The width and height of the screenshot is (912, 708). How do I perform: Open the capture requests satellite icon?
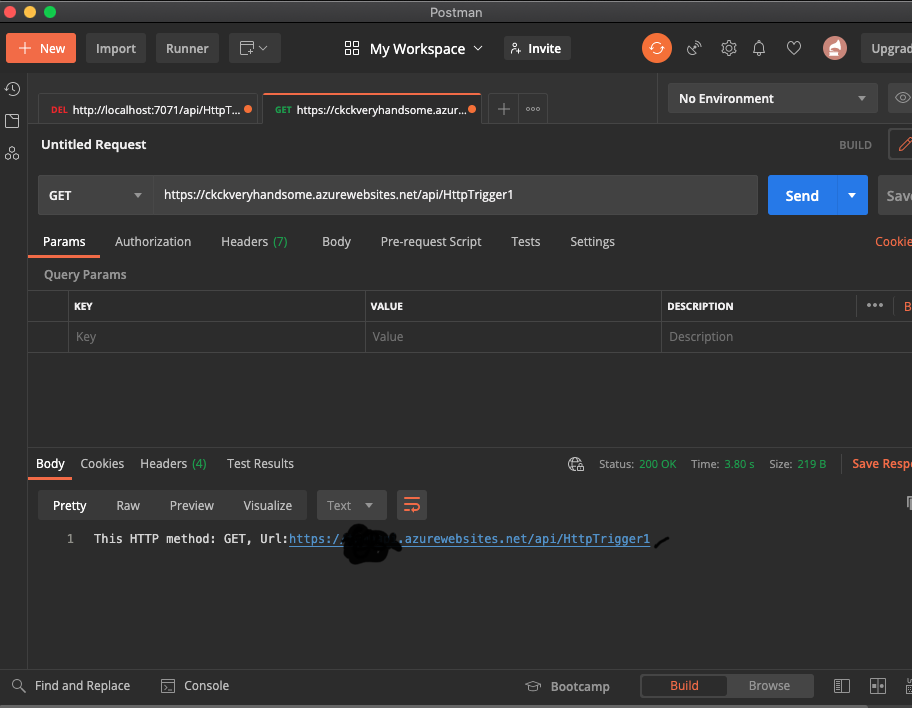[x=693, y=48]
